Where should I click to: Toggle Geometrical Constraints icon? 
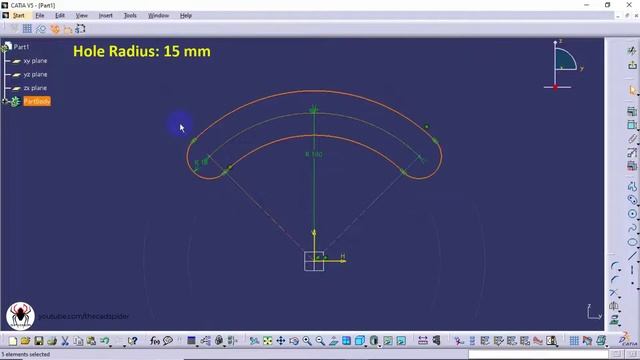54,29
